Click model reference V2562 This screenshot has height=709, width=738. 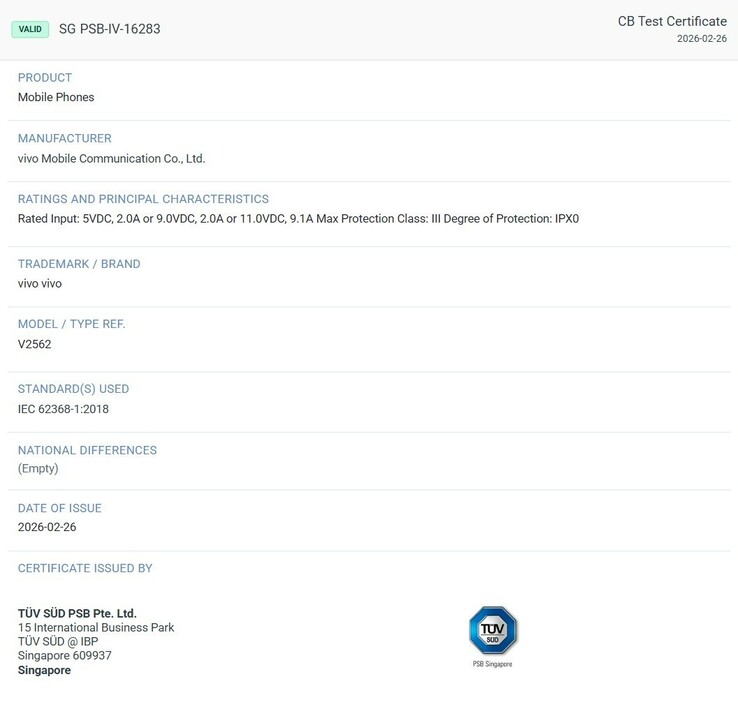click(x=34, y=344)
